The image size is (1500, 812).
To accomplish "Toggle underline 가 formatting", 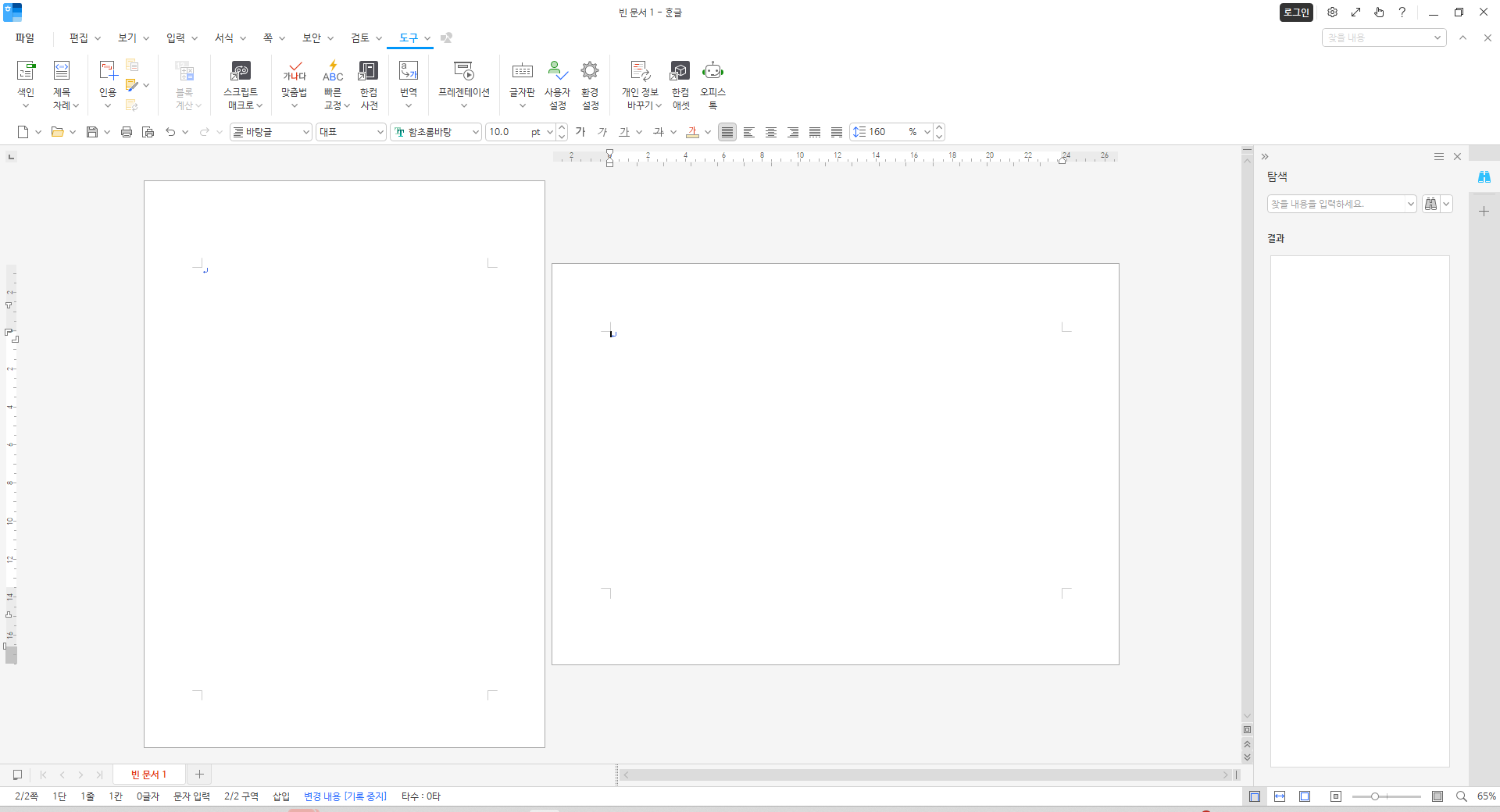I will [x=624, y=132].
